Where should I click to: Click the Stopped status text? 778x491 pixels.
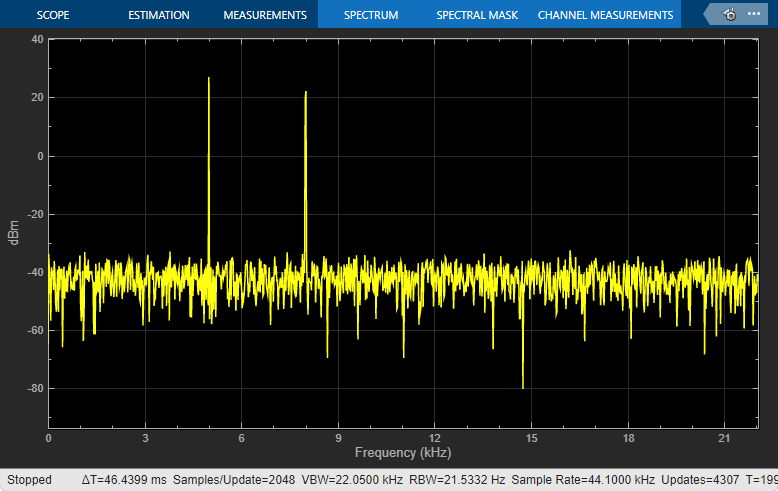tap(29, 480)
